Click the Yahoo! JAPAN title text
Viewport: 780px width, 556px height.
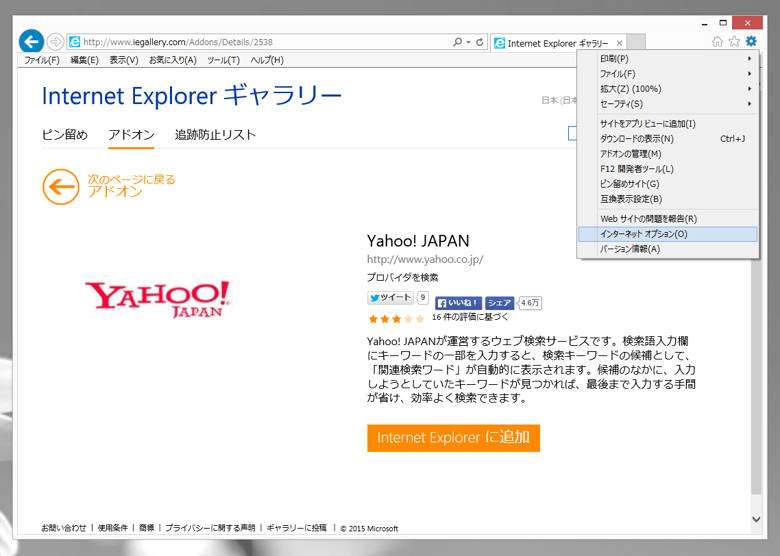[x=418, y=241]
